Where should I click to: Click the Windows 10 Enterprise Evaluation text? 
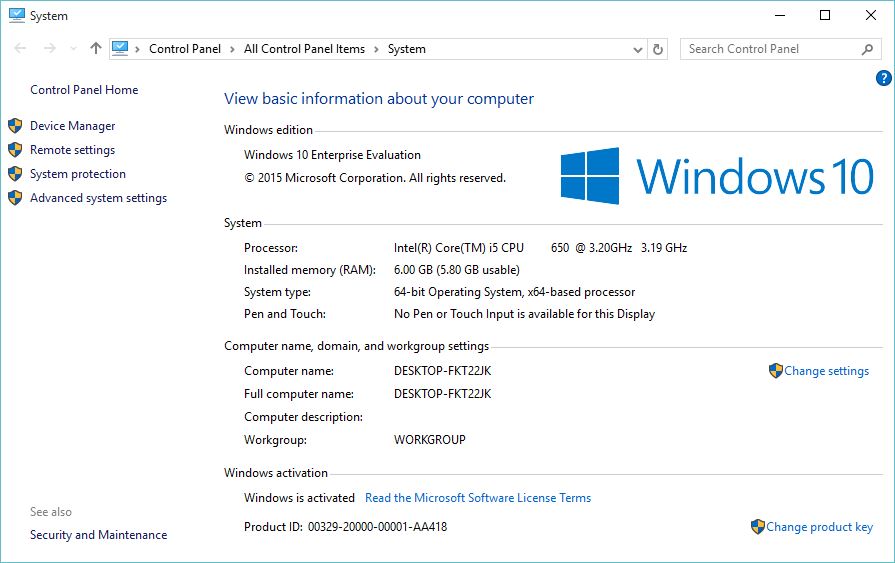pos(332,155)
